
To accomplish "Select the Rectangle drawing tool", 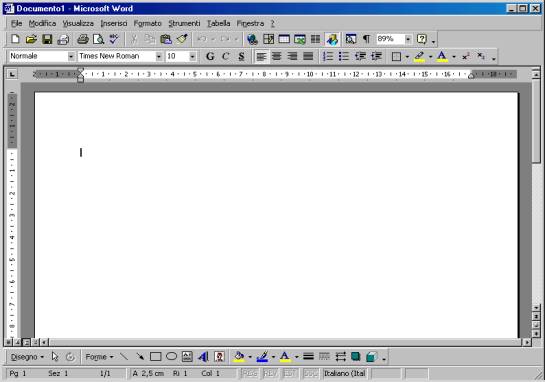I will [155, 357].
